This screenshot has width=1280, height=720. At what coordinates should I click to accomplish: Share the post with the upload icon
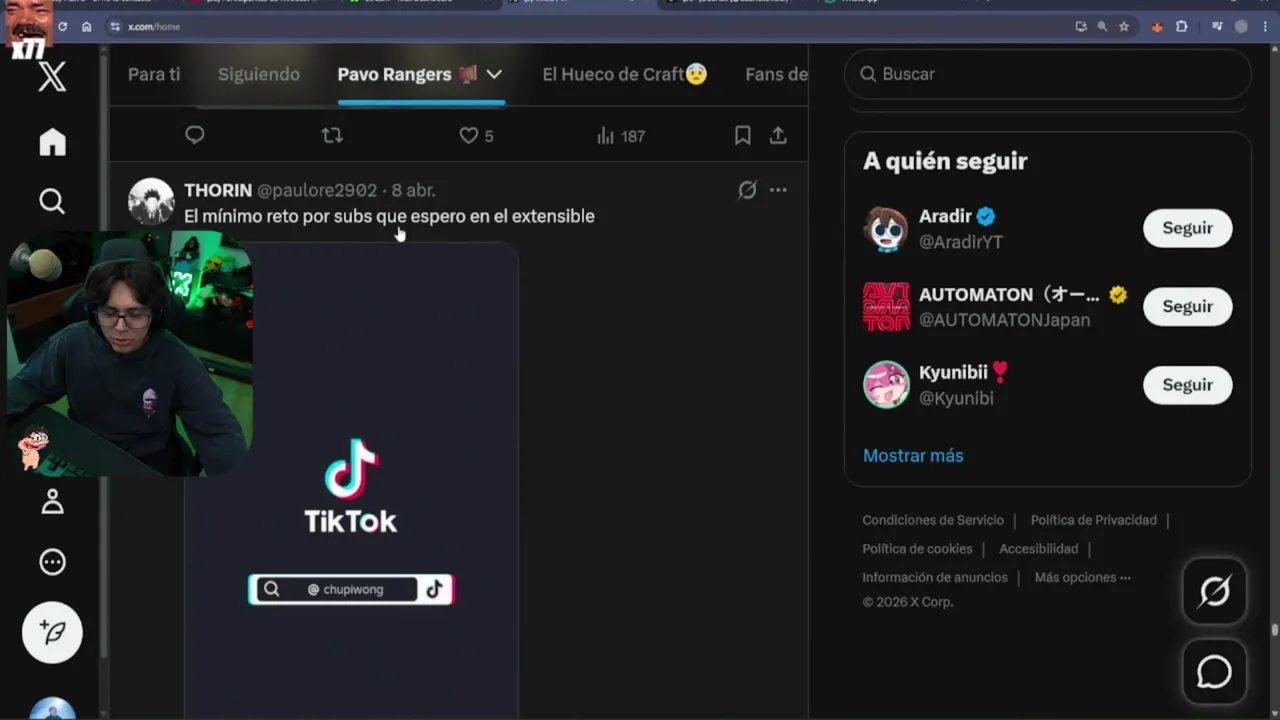click(x=778, y=135)
